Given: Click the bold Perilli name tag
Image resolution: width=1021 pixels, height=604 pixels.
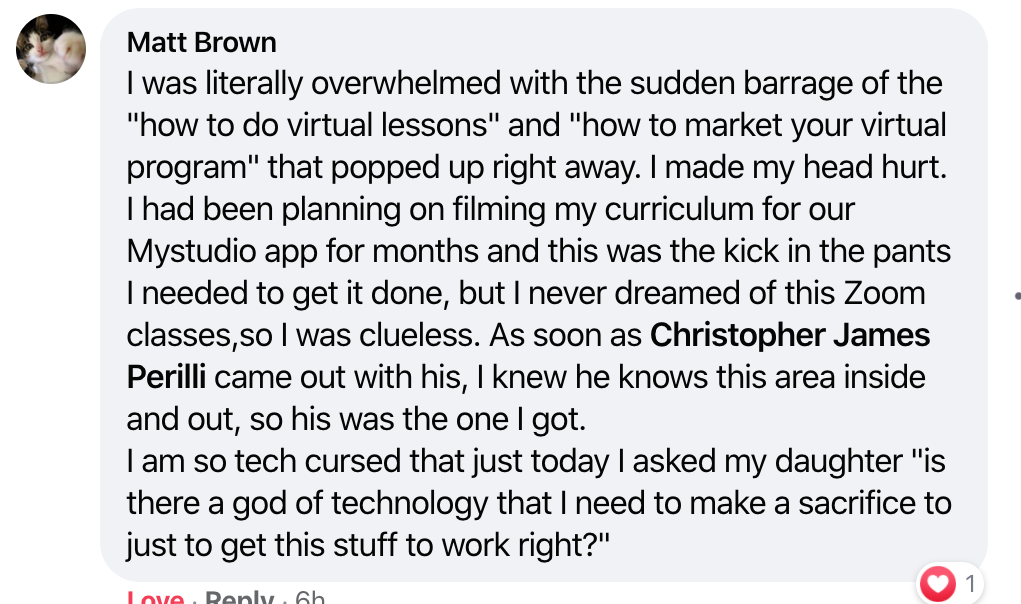Looking at the screenshot, I should pos(166,378).
